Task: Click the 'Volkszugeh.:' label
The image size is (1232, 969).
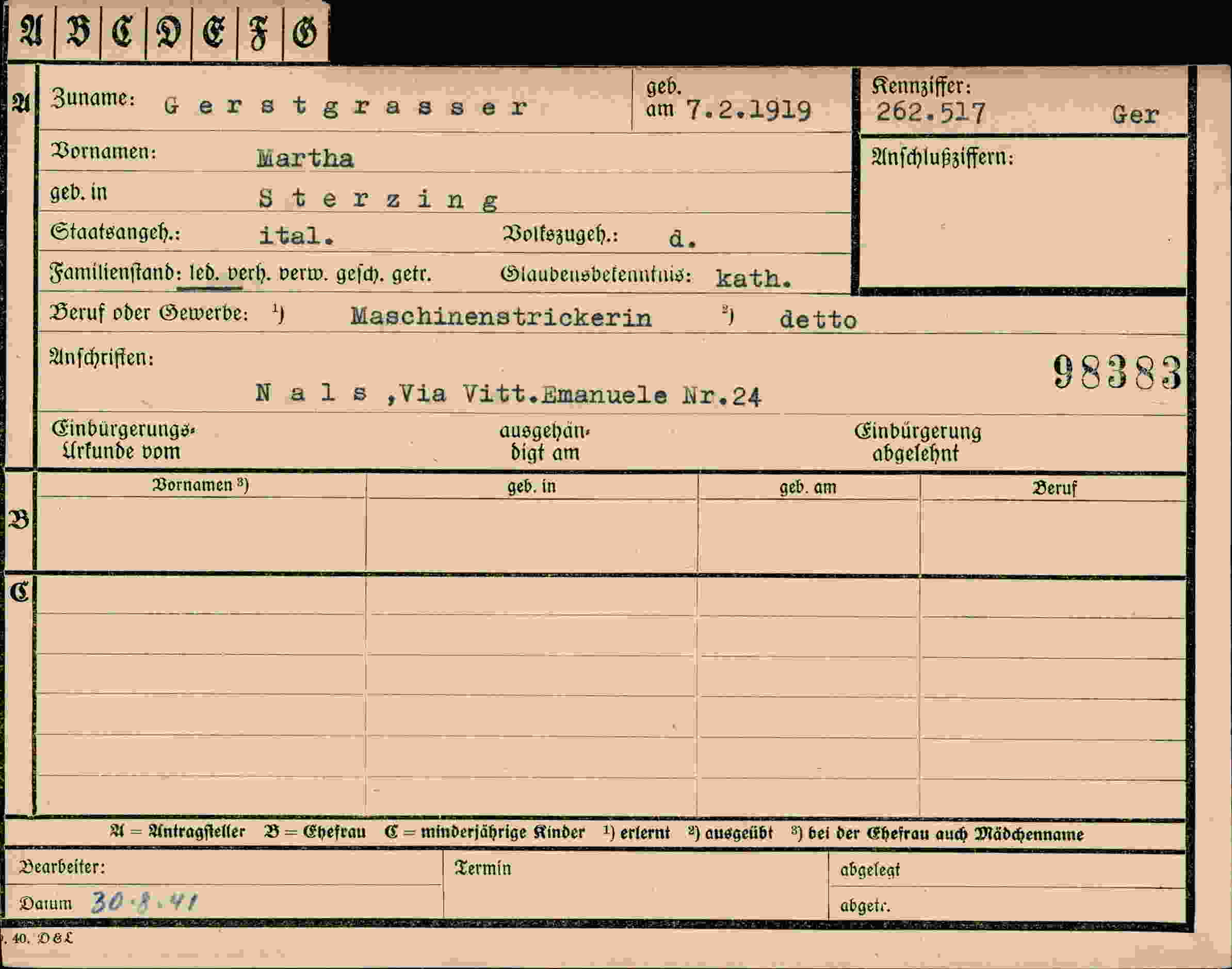Action: pos(560,234)
